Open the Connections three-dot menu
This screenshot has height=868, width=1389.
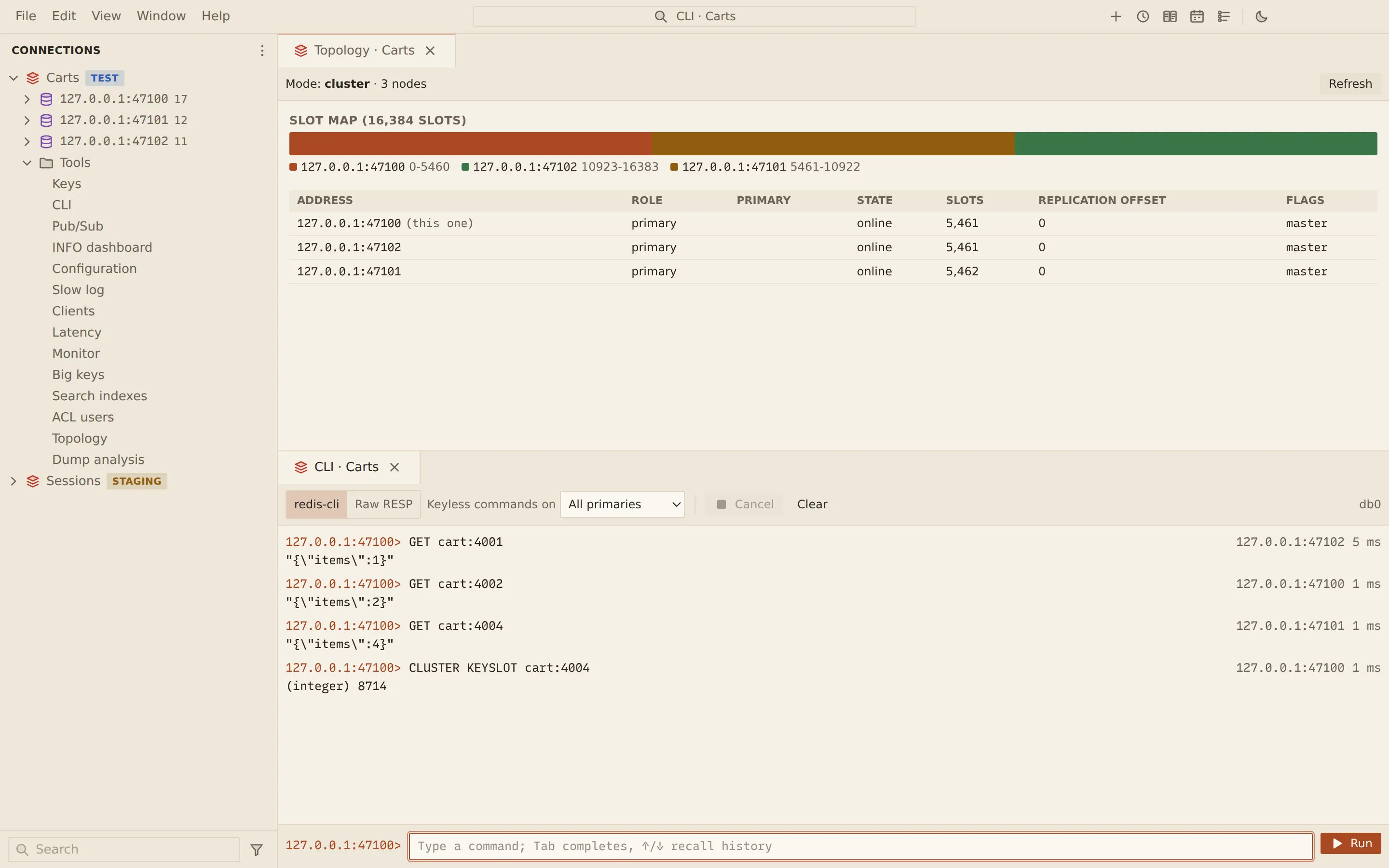[262, 51]
